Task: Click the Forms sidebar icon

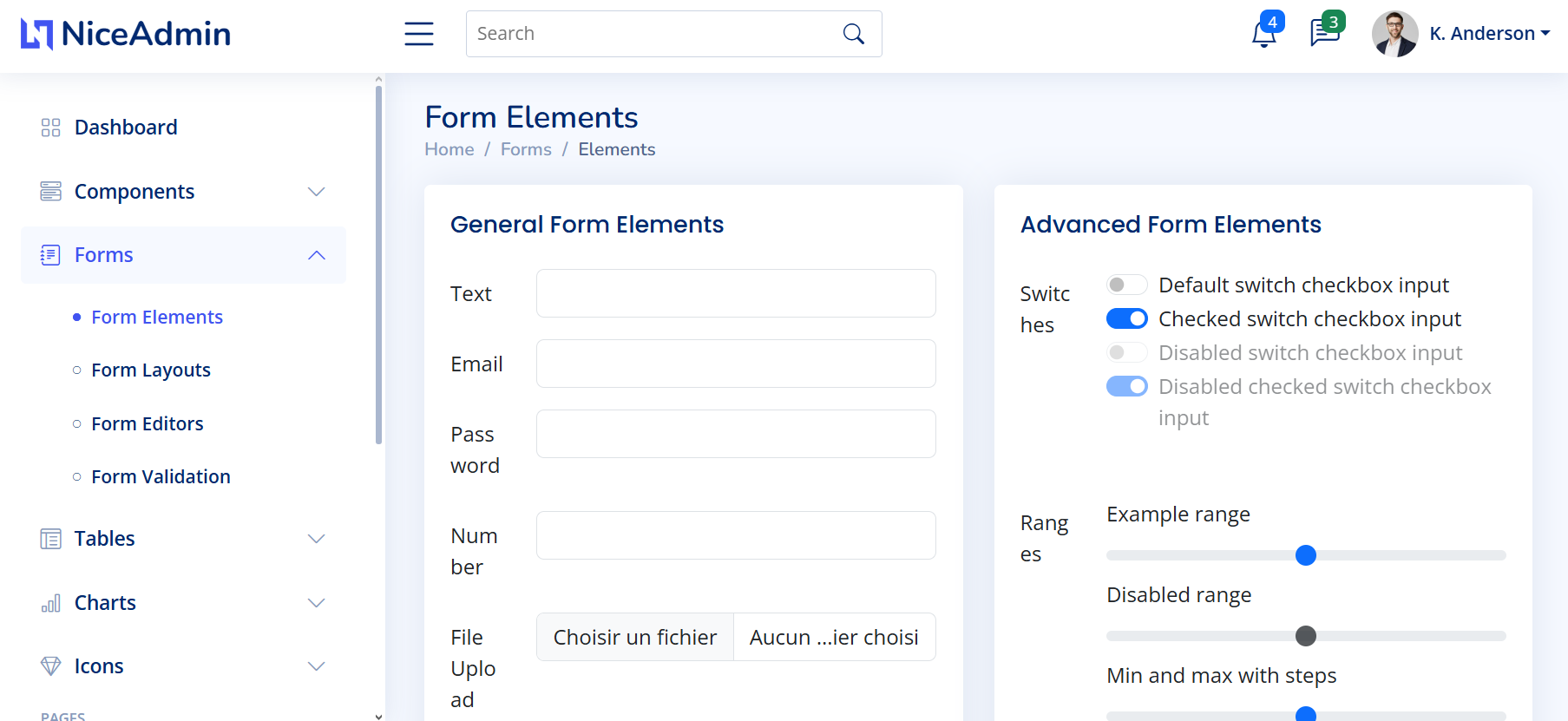Action: 50,254
